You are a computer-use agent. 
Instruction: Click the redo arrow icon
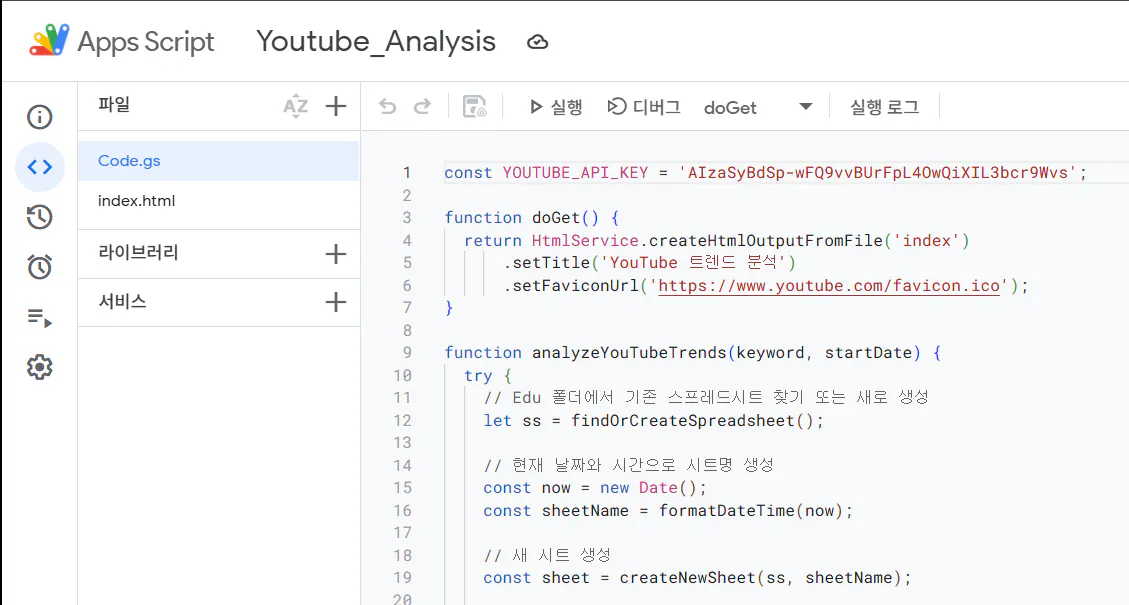tap(422, 107)
